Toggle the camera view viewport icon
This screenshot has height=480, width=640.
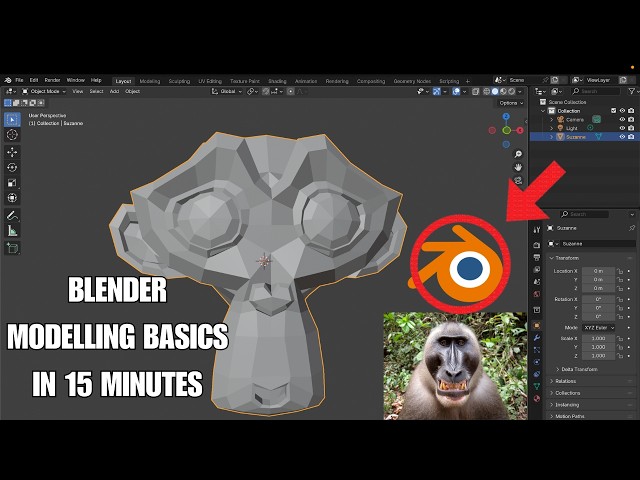(518, 180)
